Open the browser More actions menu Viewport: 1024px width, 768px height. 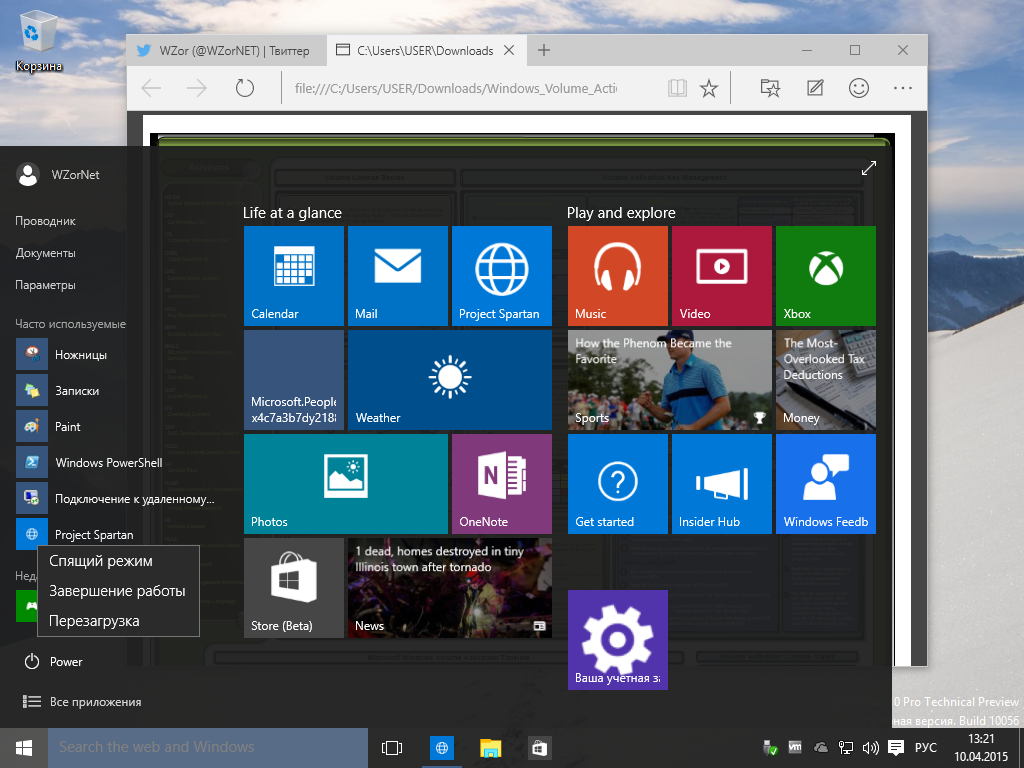pos(903,88)
